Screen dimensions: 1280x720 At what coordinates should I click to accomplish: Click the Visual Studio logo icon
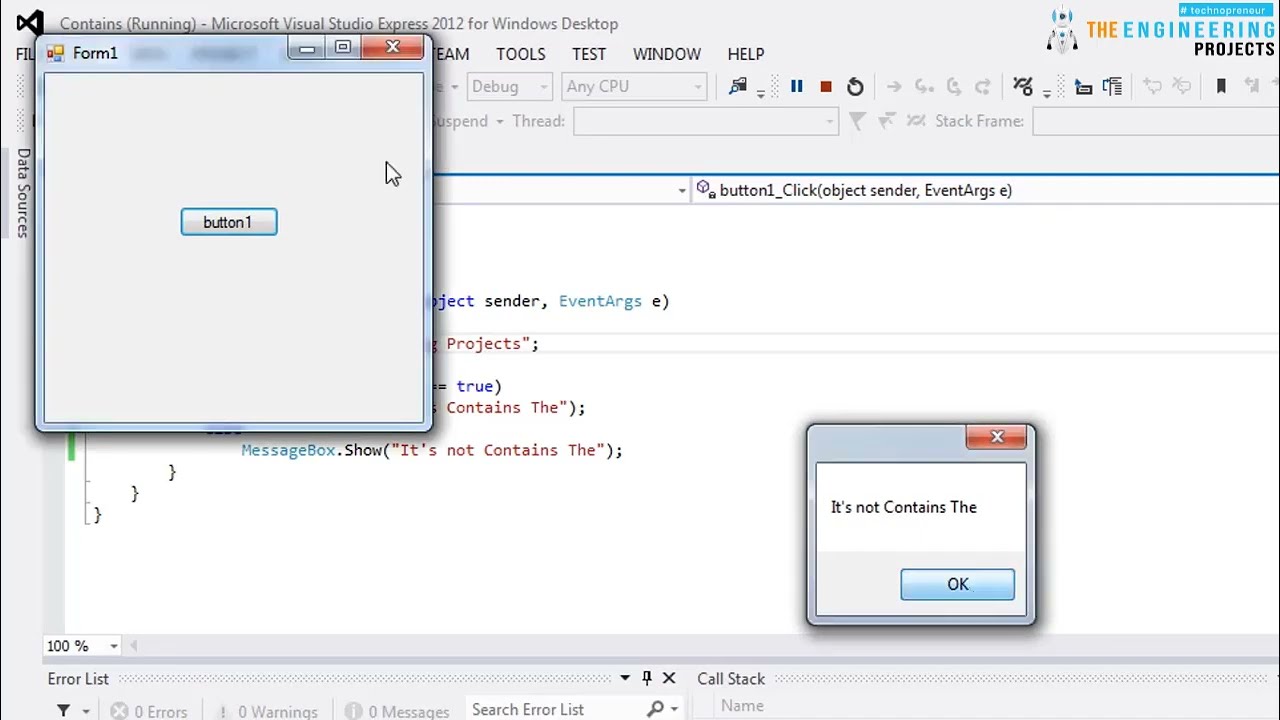click(x=31, y=23)
